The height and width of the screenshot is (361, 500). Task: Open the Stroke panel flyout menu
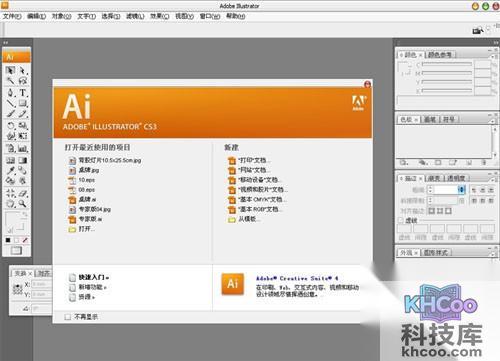pyautogui.click(x=493, y=179)
